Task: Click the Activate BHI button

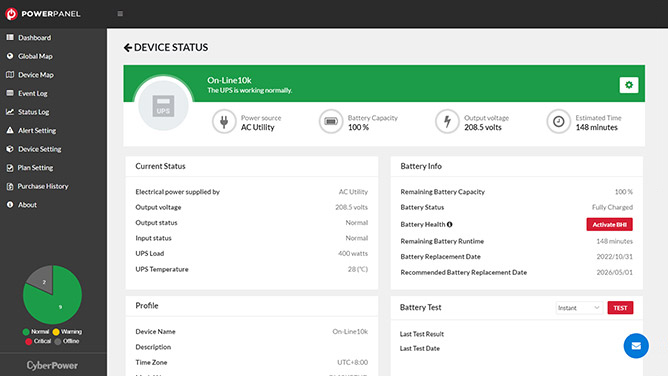Action: (610, 224)
